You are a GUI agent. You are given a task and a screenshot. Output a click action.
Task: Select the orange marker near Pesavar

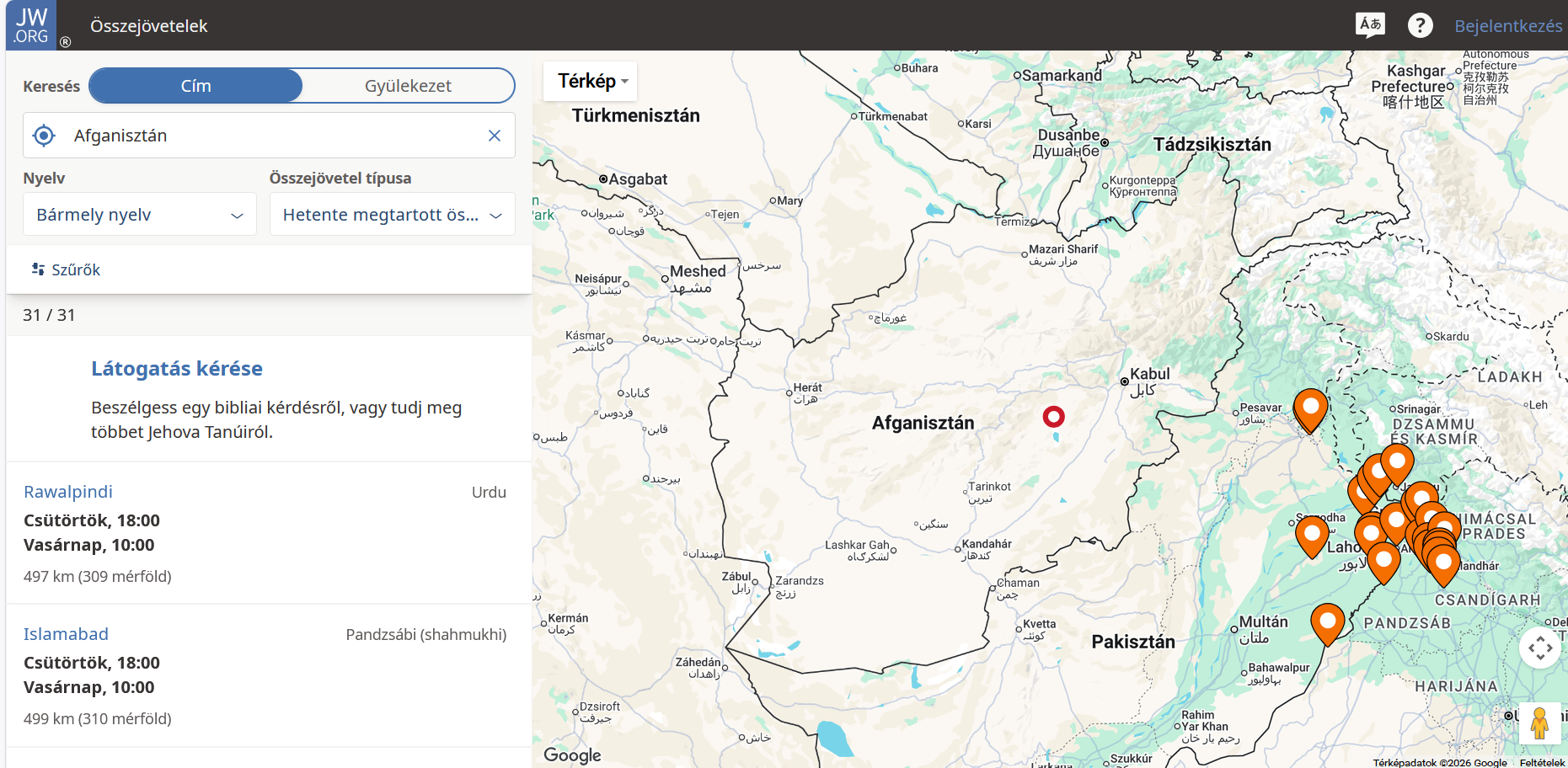1310,410
